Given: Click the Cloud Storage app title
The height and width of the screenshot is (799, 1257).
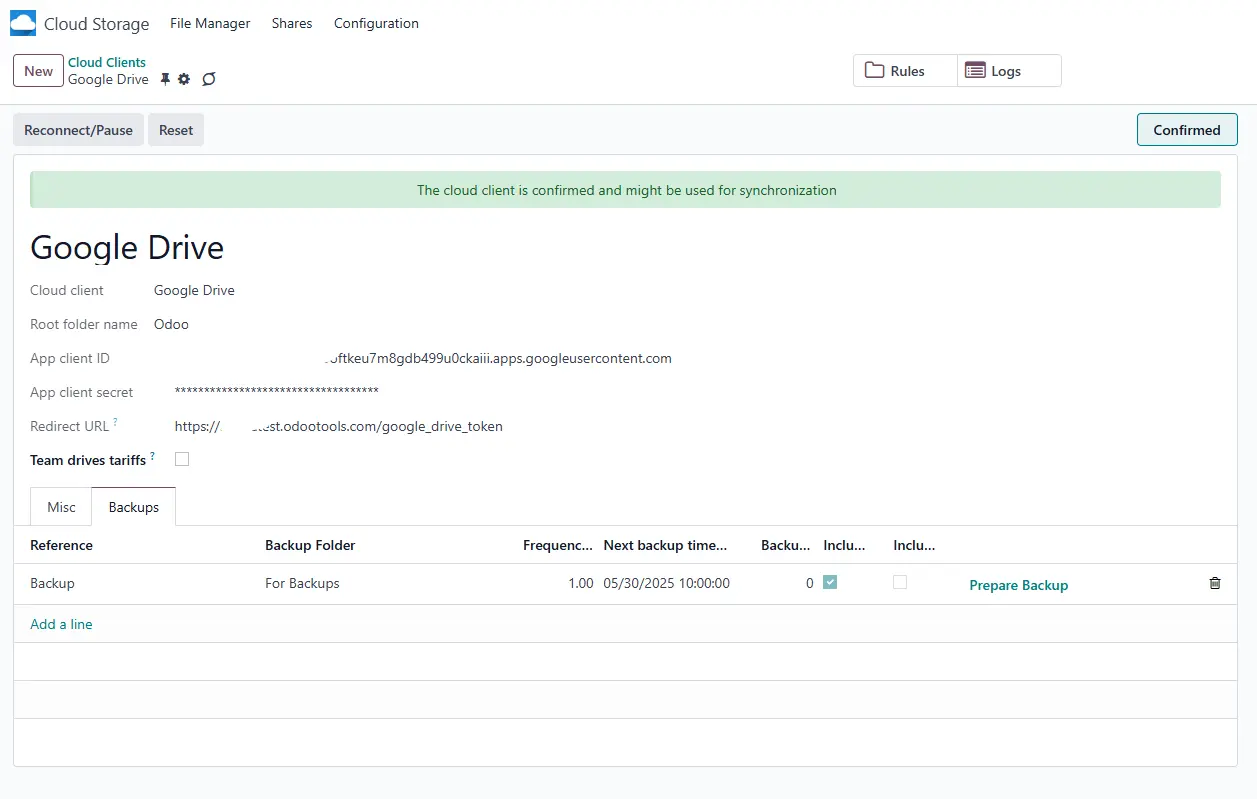Looking at the screenshot, I should tap(97, 24).
